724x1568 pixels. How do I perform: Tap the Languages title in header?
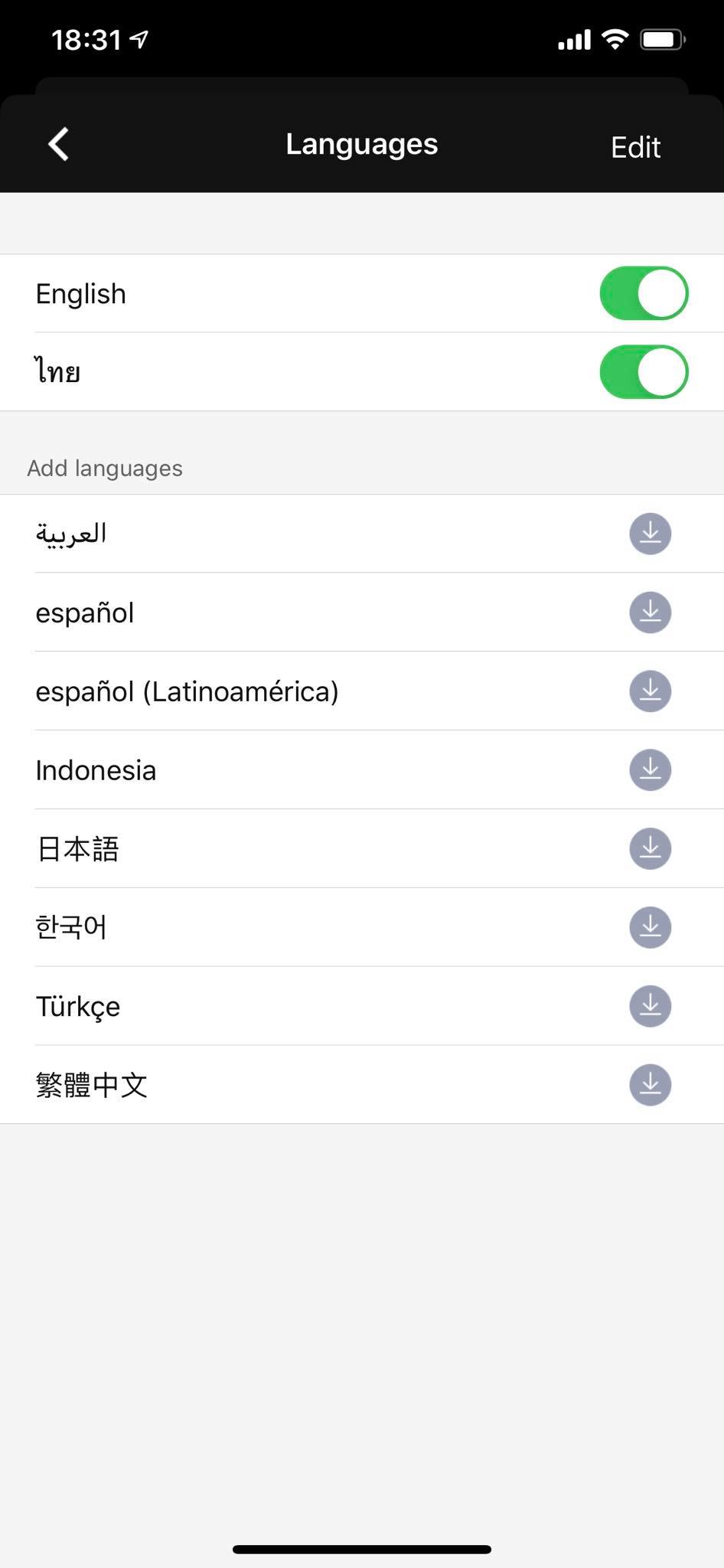[x=361, y=144]
